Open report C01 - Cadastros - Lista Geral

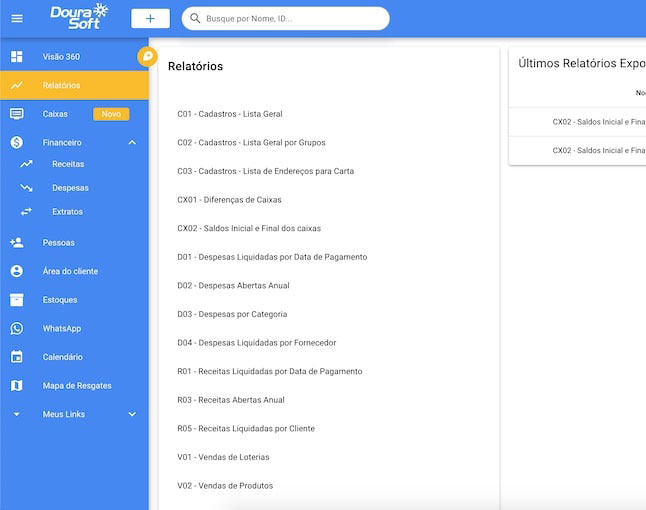coord(230,114)
